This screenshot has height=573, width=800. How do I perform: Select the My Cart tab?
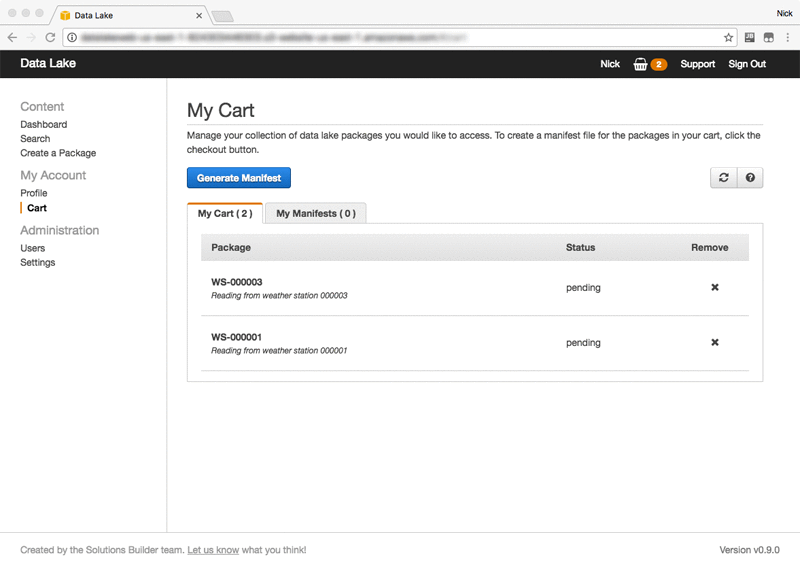tap(225, 213)
